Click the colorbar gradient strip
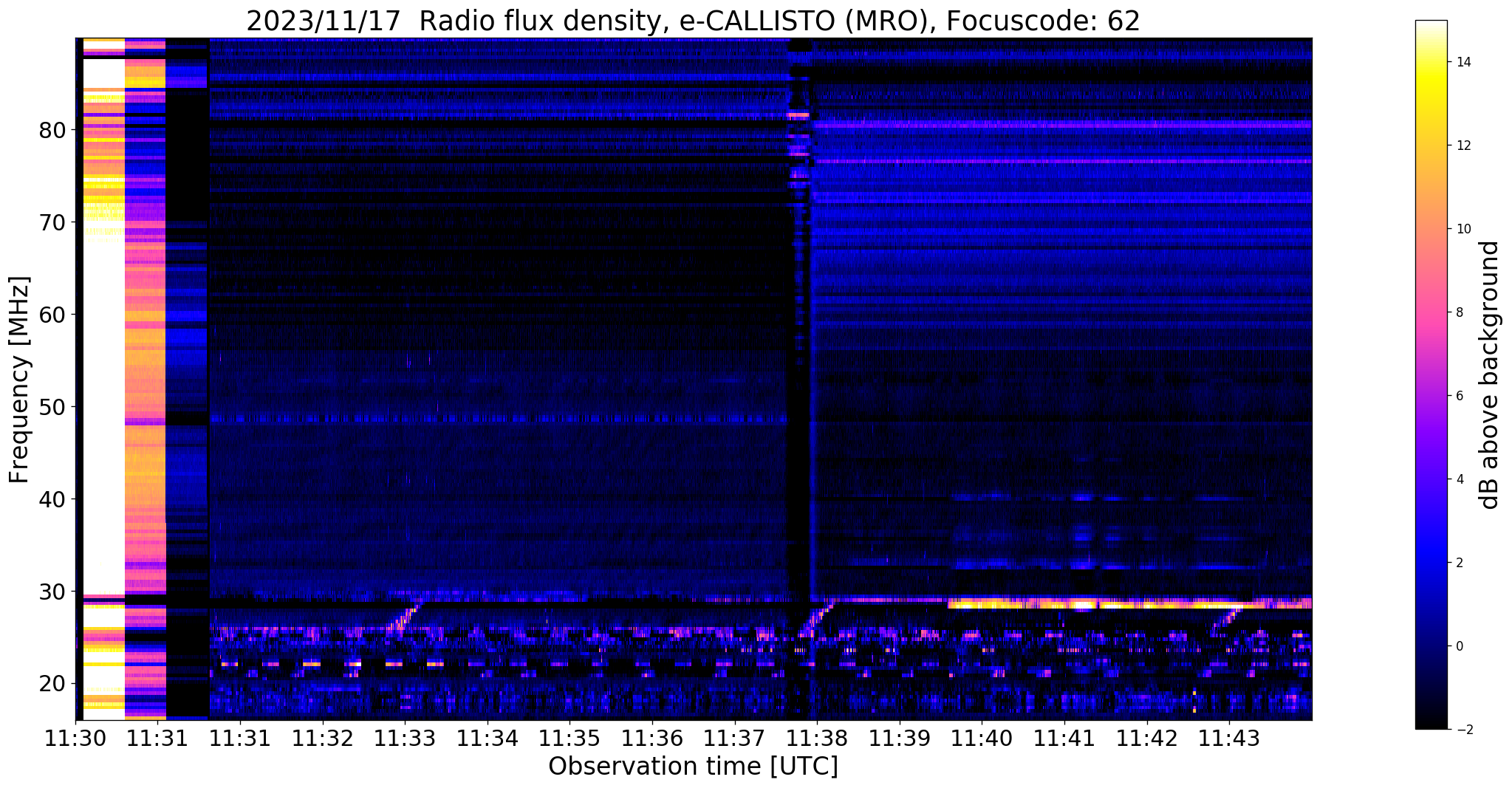 point(1431,374)
